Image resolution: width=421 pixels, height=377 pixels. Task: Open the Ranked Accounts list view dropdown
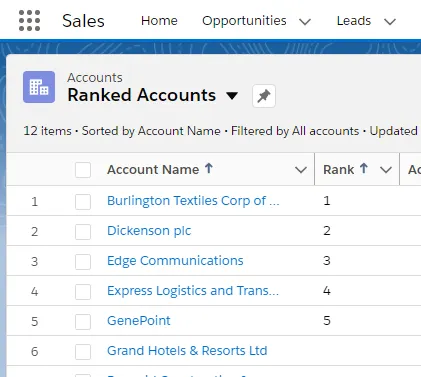232,96
